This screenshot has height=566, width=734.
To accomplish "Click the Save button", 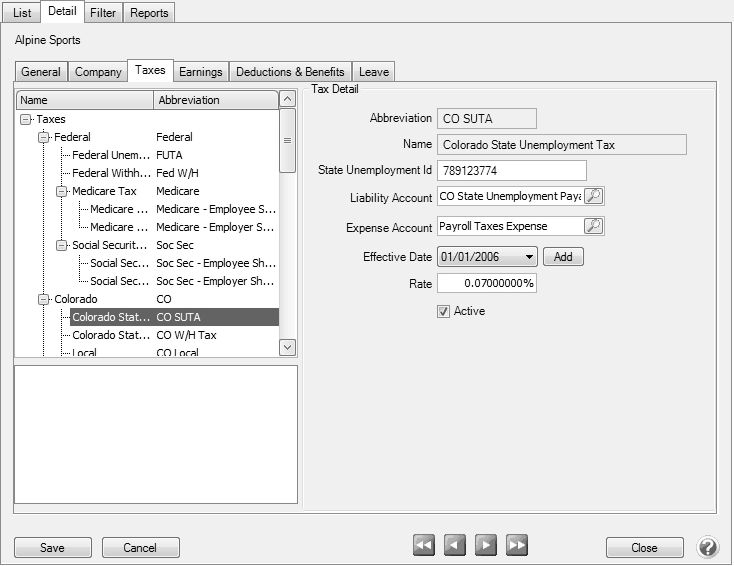I will coord(52,548).
